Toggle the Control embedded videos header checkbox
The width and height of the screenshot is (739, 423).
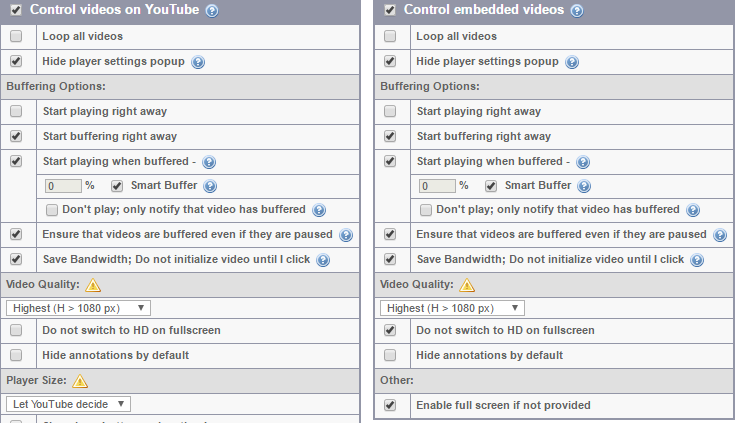(390, 11)
